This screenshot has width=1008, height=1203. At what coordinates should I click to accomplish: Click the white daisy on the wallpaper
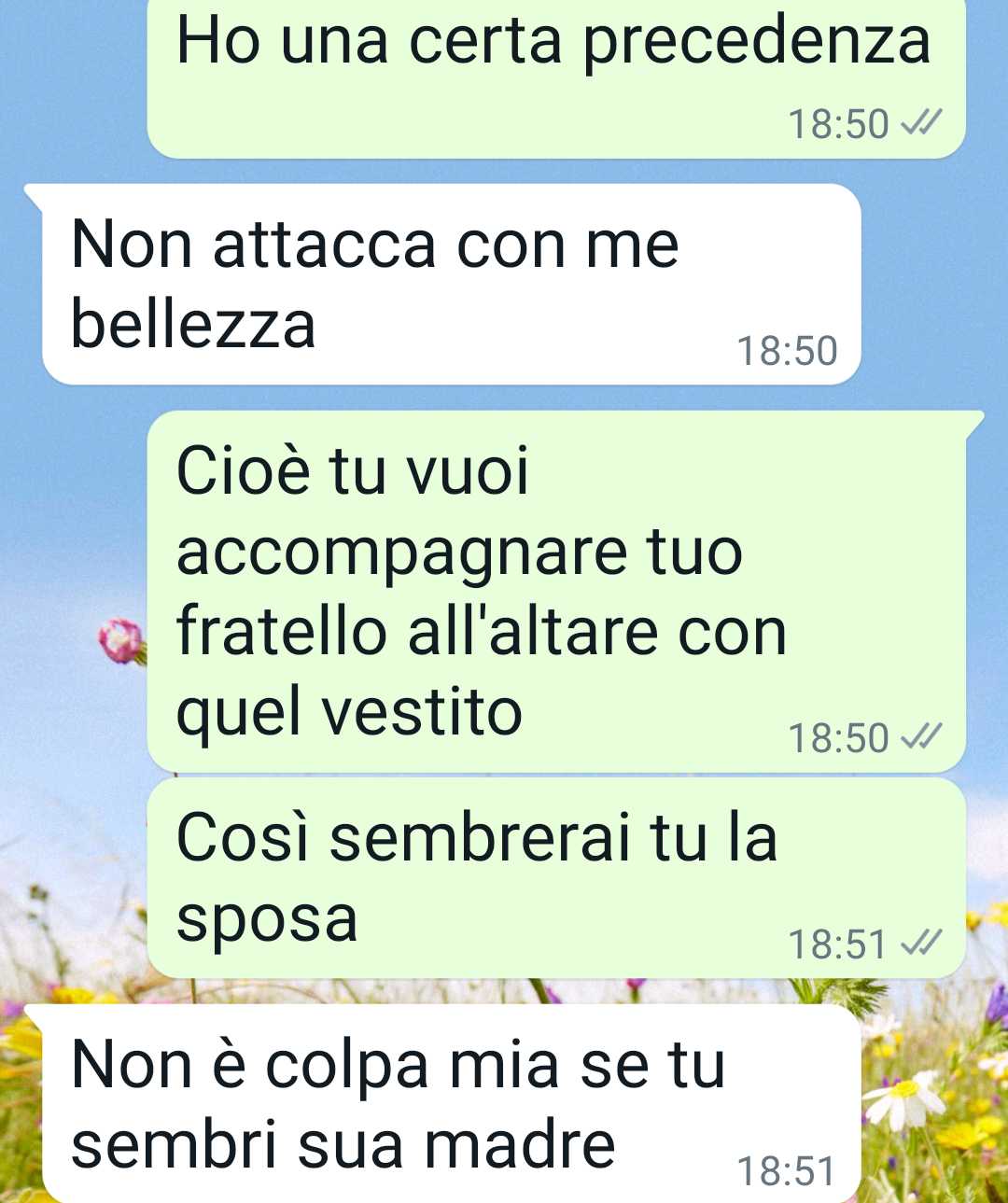tap(903, 1099)
